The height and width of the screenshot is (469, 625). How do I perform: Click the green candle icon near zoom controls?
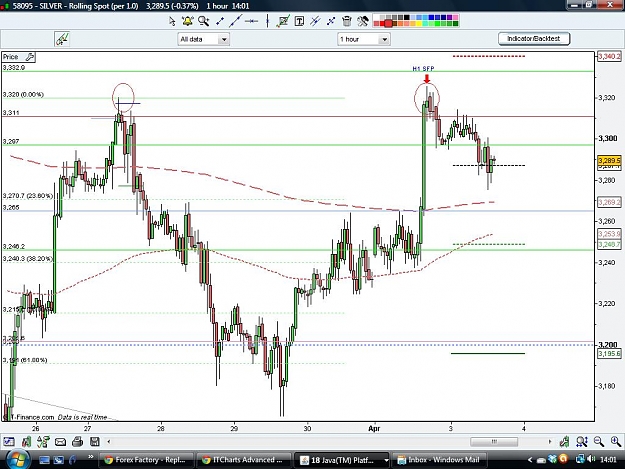(x=564, y=442)
